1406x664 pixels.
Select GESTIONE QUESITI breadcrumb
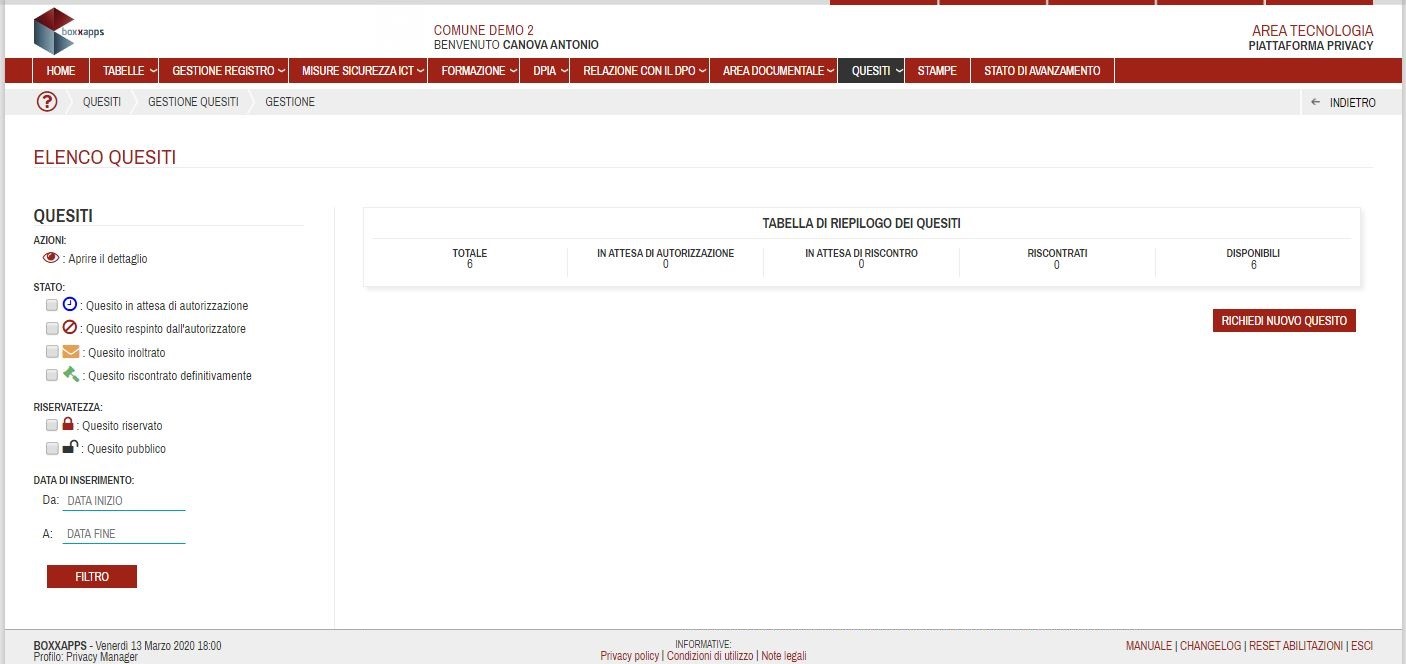click(193, 102)
